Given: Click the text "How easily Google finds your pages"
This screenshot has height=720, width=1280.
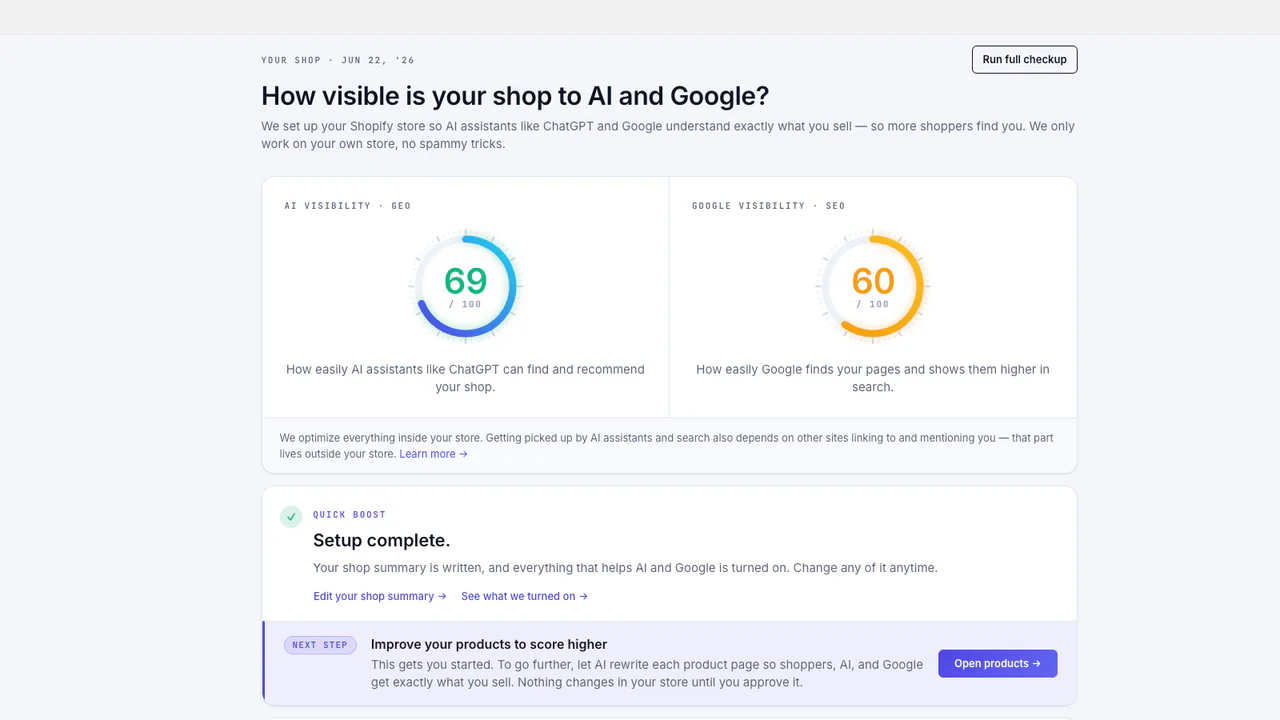Looking at the screenshot, I should (800, 369).
